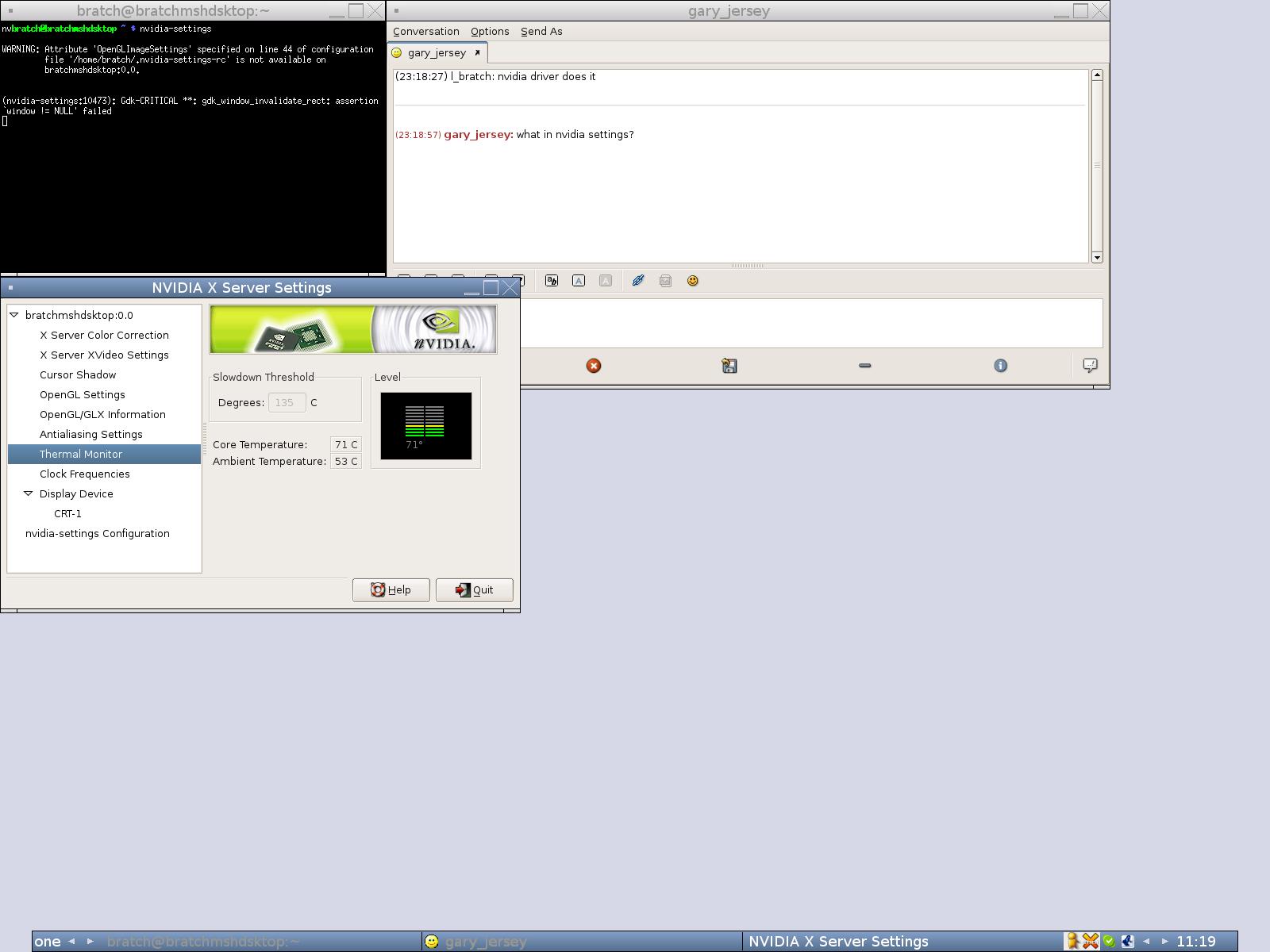1270x952 pixels.
Task: Click the window menu icon of NVIDIA Settings titlebar
Action: pos(10,288)
